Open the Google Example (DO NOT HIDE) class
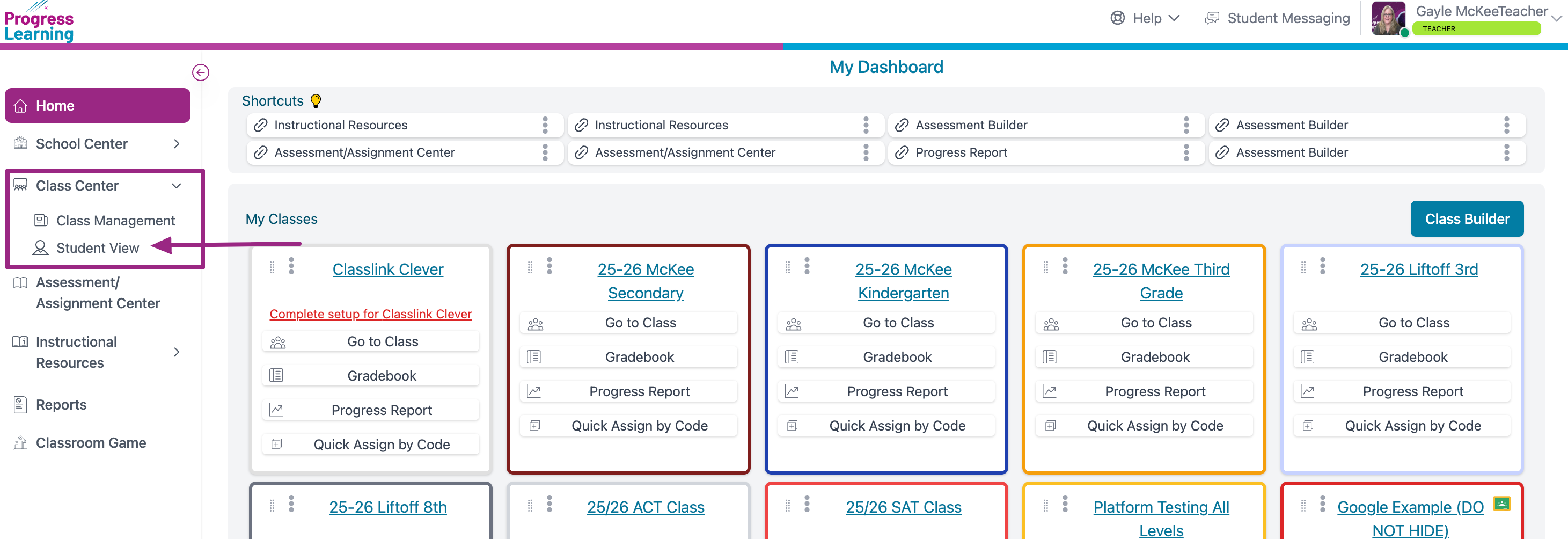 1410,518
